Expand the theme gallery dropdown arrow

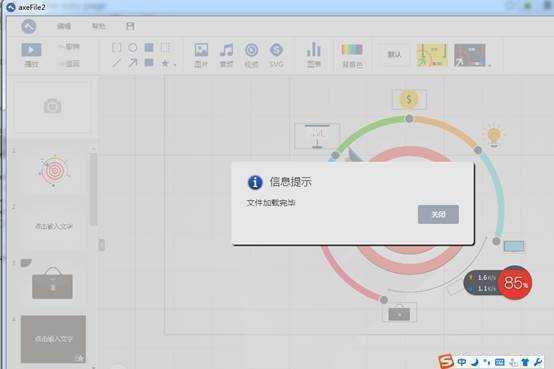click(490, 65)
